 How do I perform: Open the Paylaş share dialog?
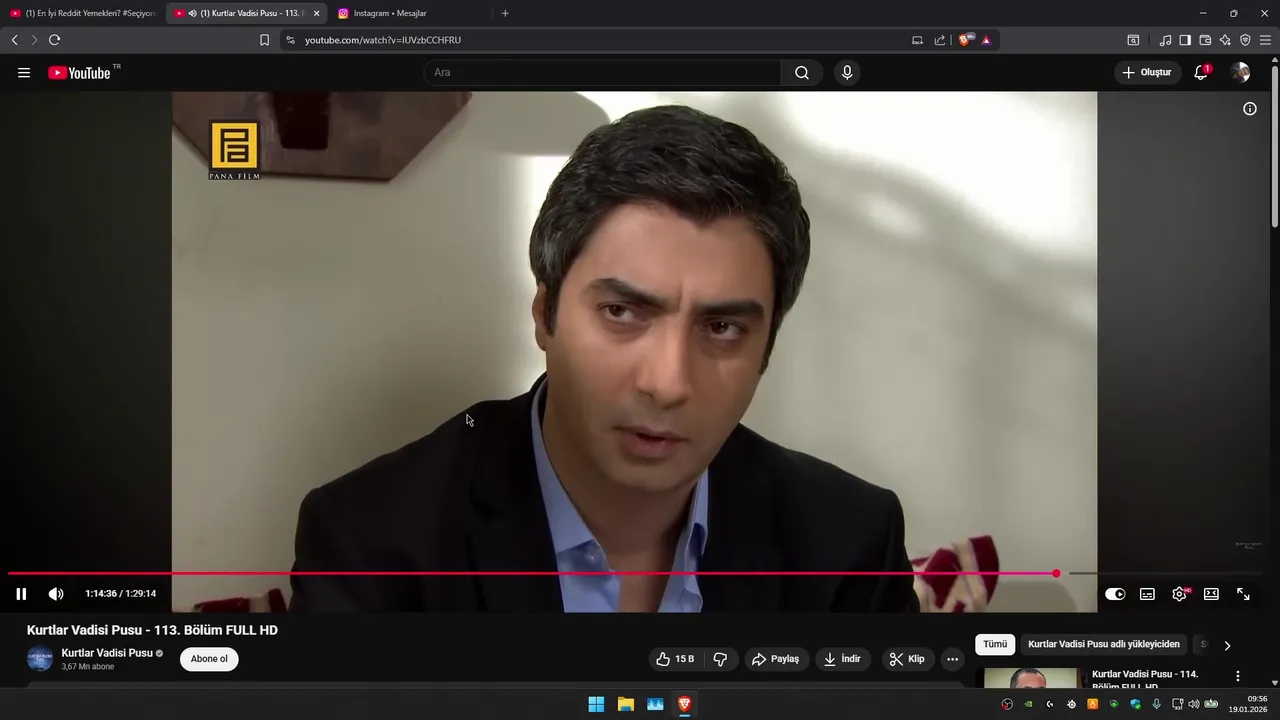[776, 659]
